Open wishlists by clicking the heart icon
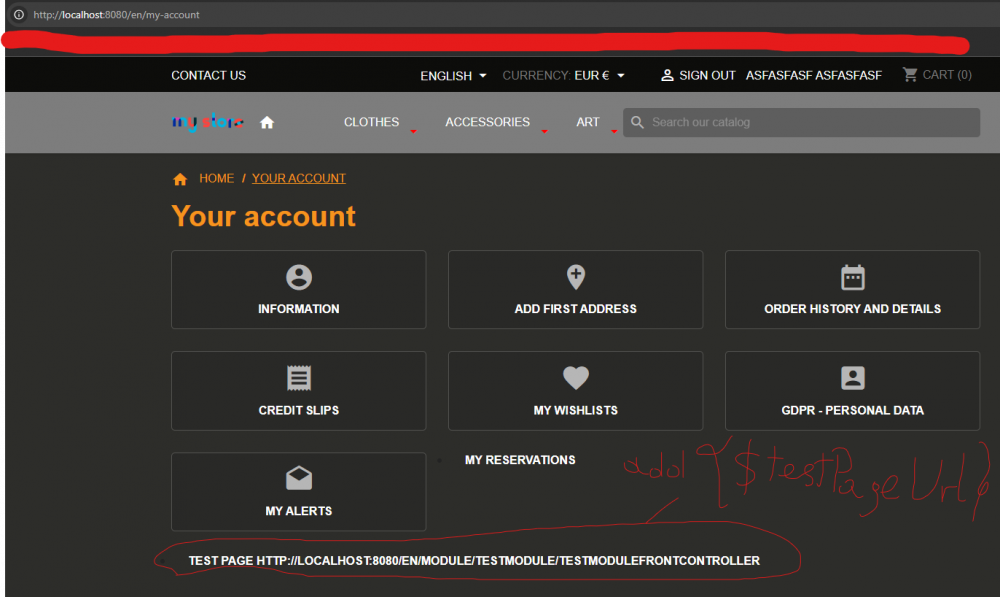The width and height of the screenshot is (1000, 597). [575, 378]
